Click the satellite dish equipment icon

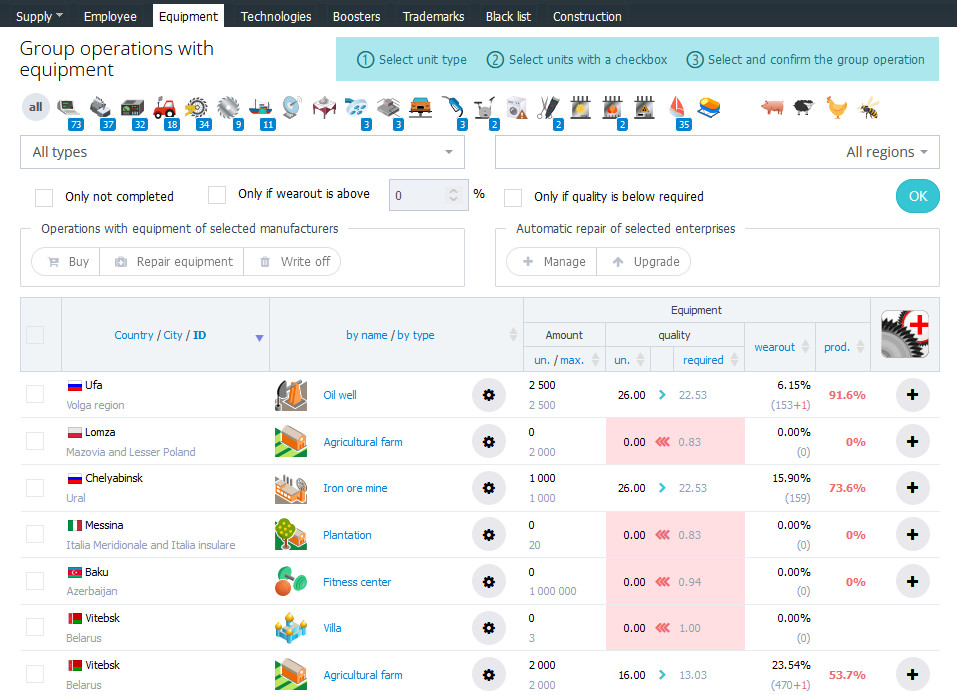pyautogui.click(x=292, y=107)
